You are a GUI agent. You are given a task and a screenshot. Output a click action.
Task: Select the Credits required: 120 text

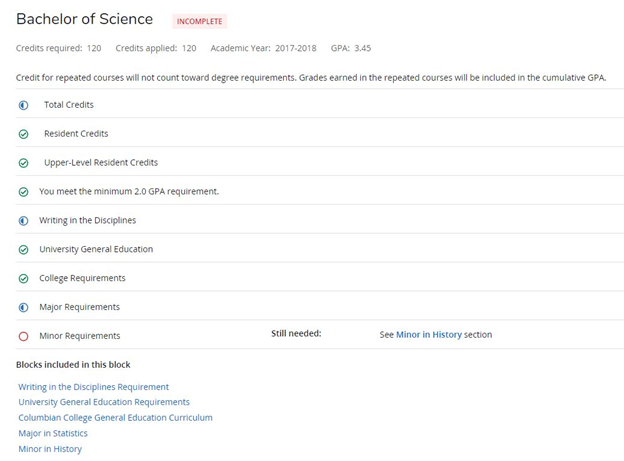[x=58, y=48]
